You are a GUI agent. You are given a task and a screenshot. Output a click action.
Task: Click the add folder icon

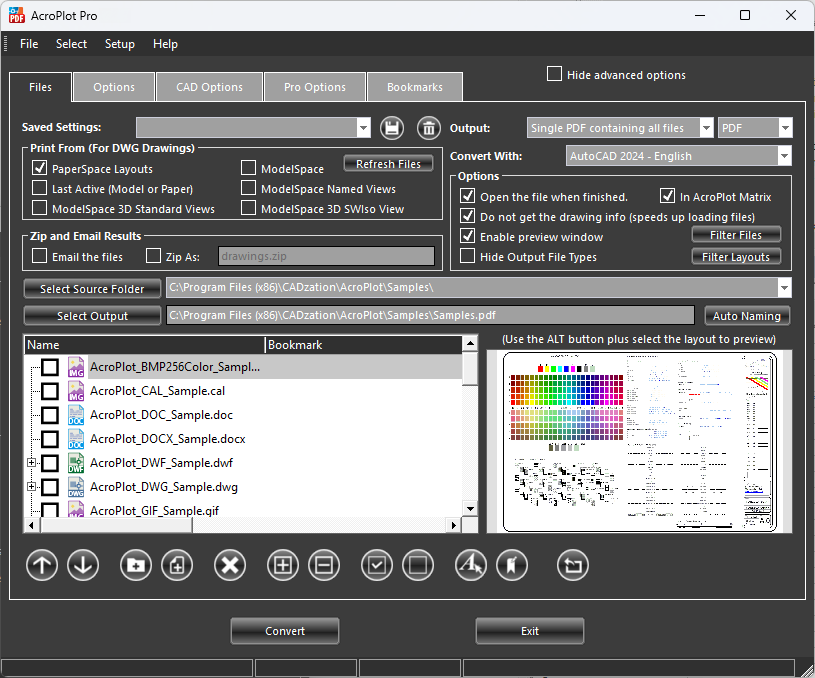click(x=136, y=565)
